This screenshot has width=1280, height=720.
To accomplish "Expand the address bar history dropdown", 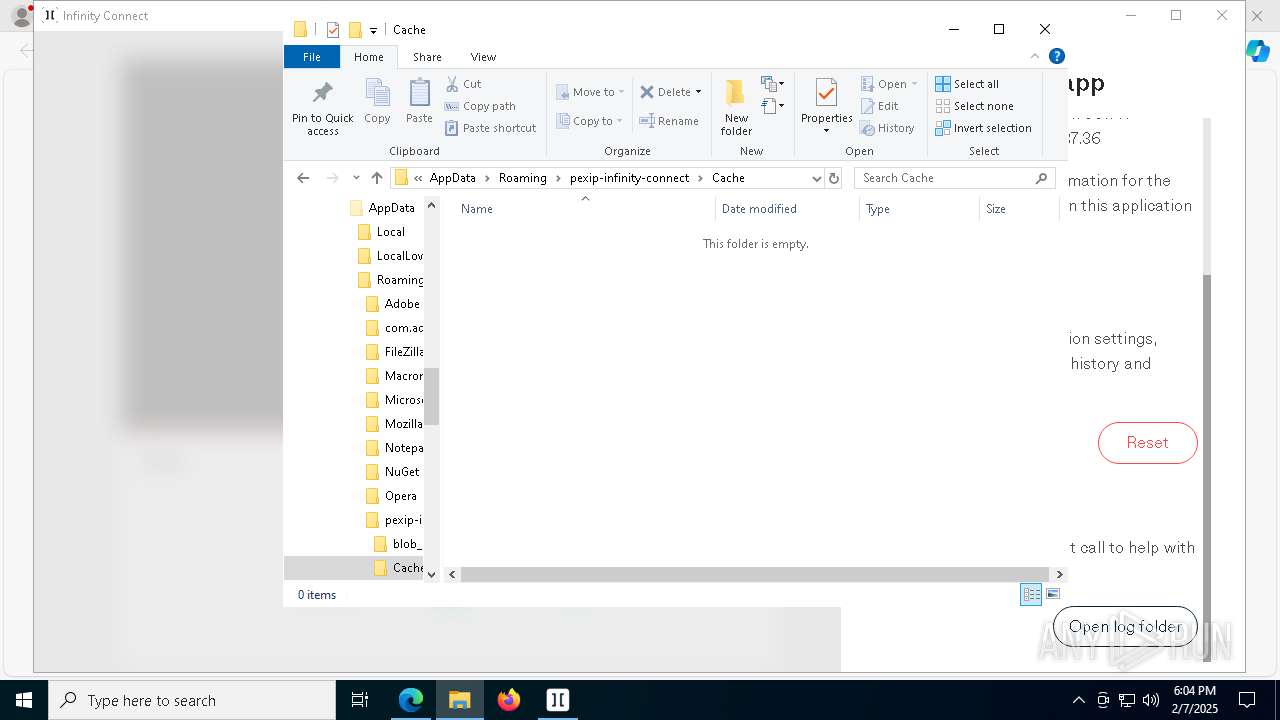I will coord(816,178).
